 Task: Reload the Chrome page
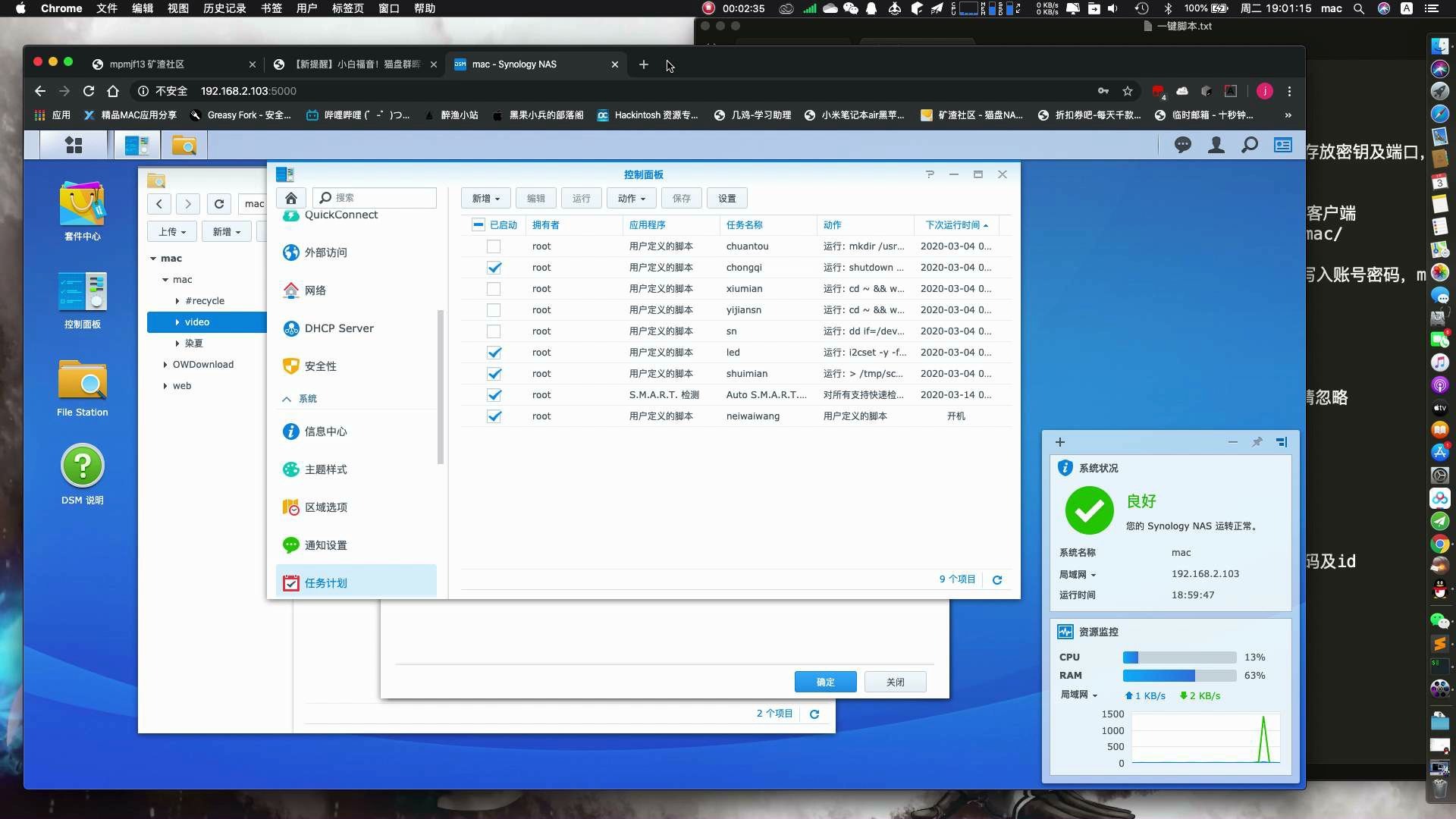89,91
